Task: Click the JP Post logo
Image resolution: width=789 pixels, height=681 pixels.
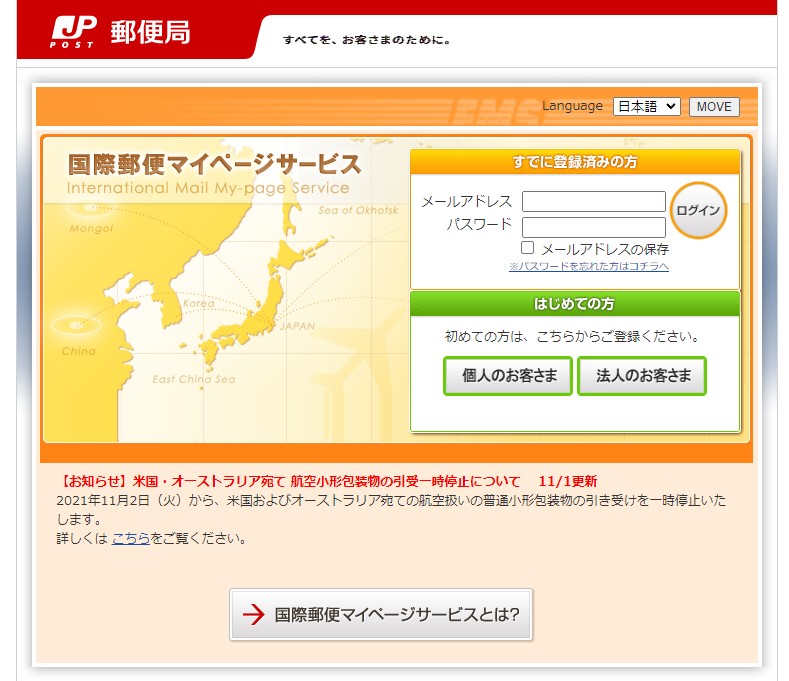Action: [x=74, y=32]
